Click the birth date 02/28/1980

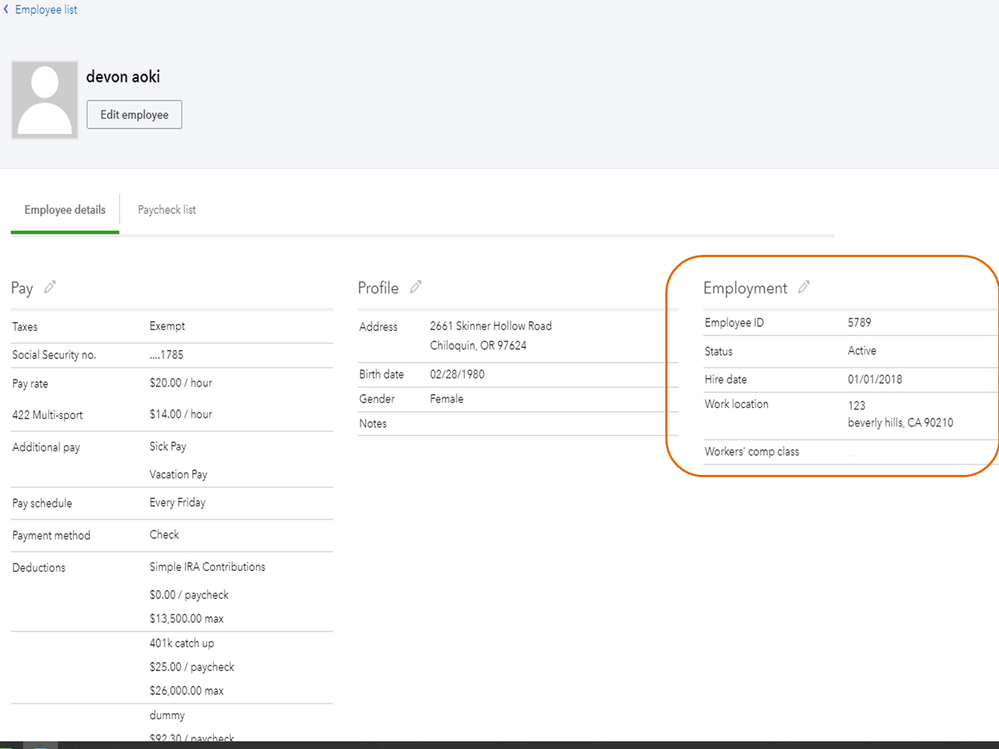point(459,374)
